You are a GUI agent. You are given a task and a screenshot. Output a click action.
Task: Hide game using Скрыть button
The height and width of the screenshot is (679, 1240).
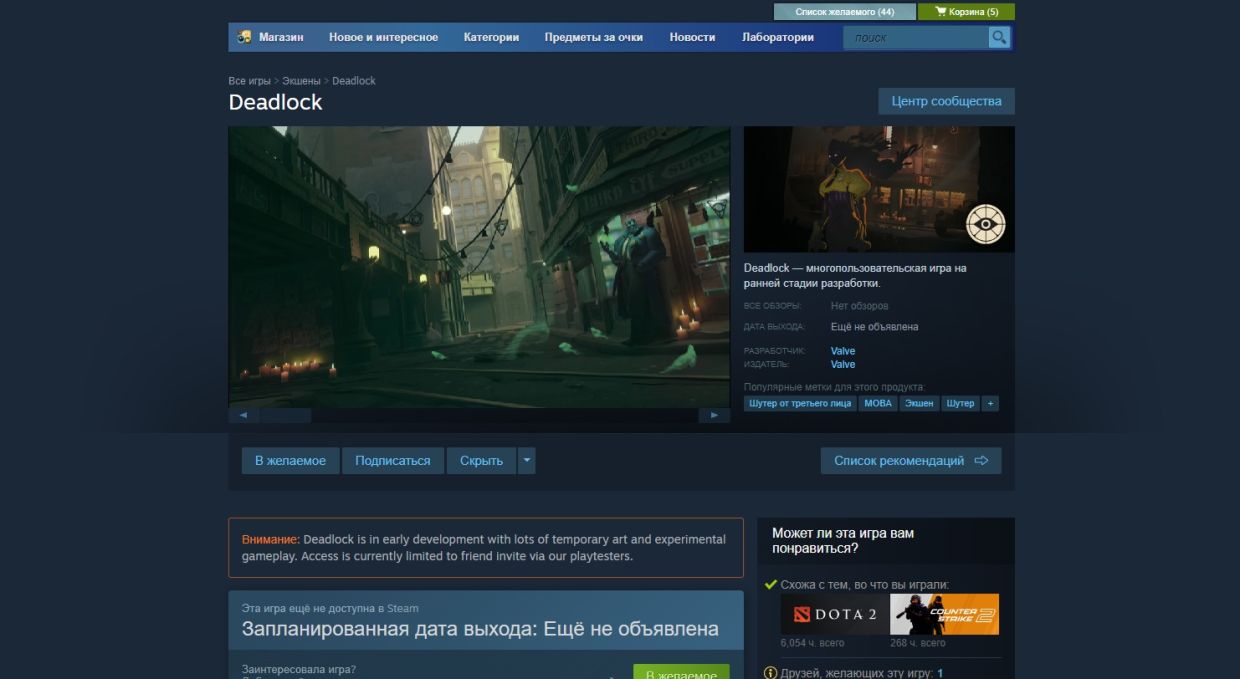[x=481, y=461]
